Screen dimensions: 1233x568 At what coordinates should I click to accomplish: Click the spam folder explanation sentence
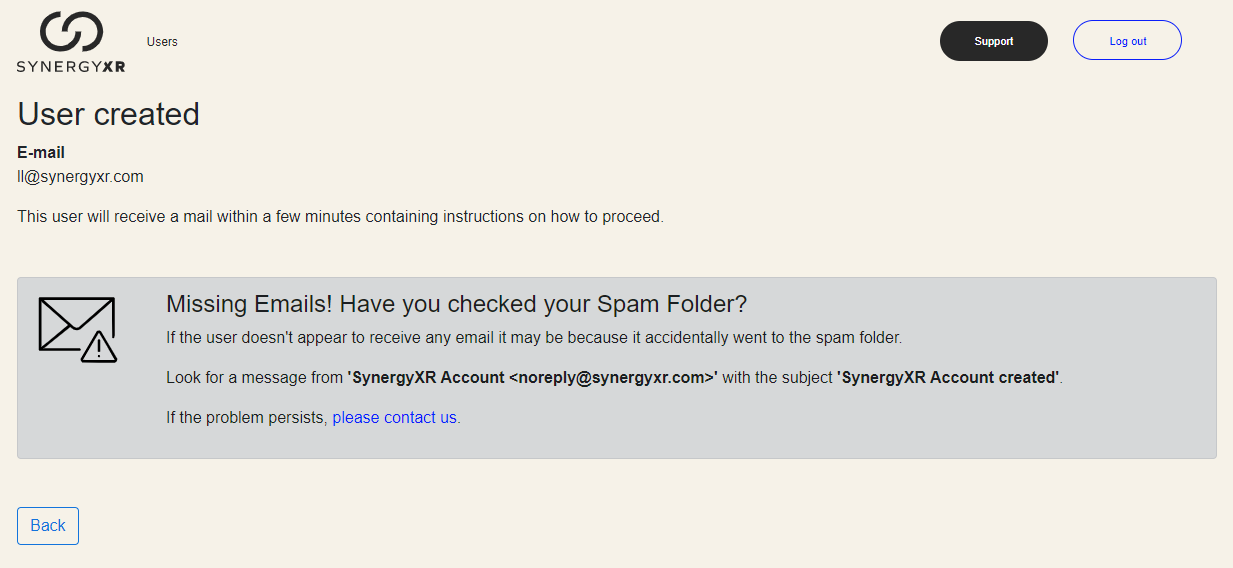[x=534, y=338]
